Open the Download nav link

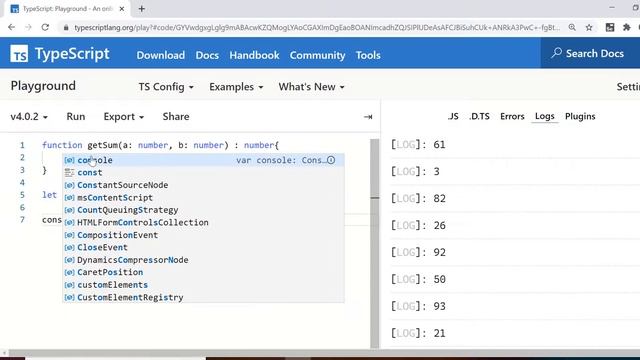tap(160, 55)
